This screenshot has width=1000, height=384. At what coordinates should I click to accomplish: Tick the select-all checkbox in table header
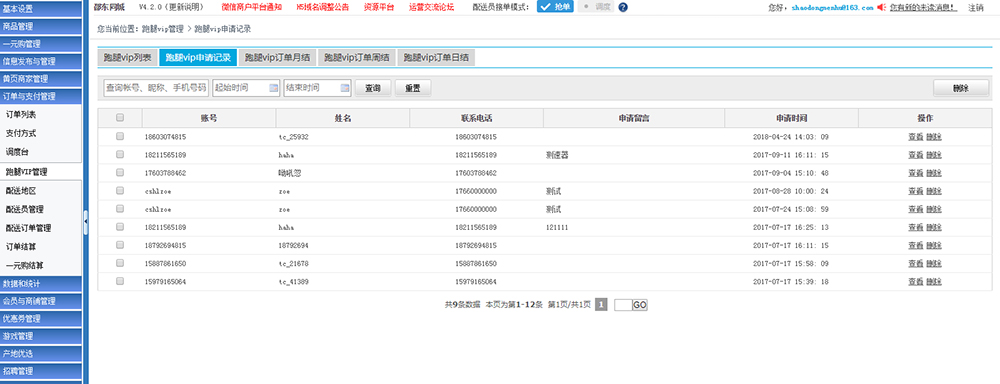click(120, 118)
